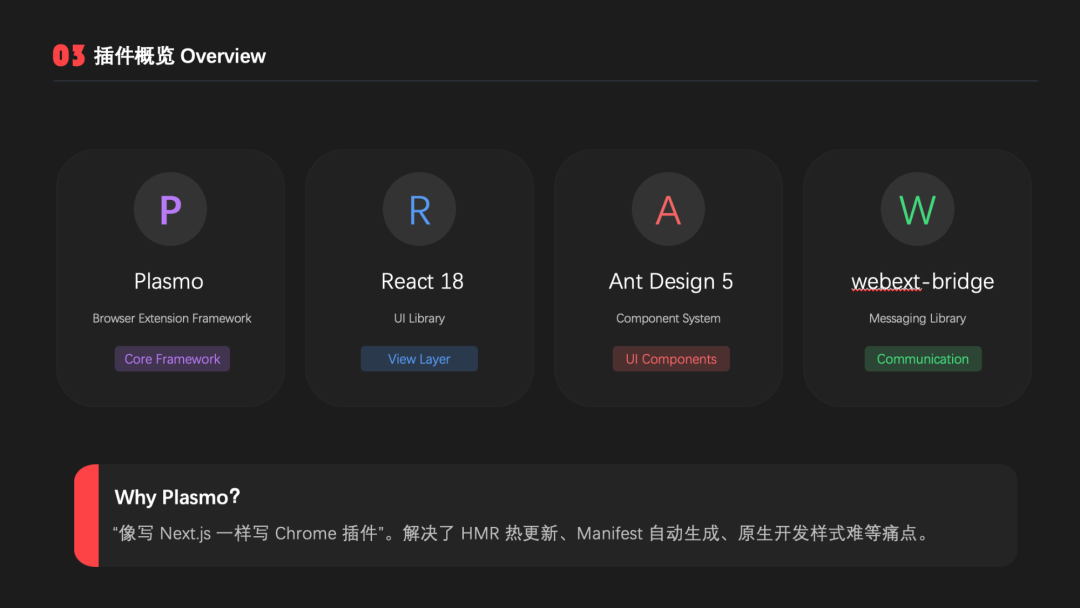Screen dimensions: 1080x608
Task: Click the red 03 section number
Action: (x=69, y=56)
